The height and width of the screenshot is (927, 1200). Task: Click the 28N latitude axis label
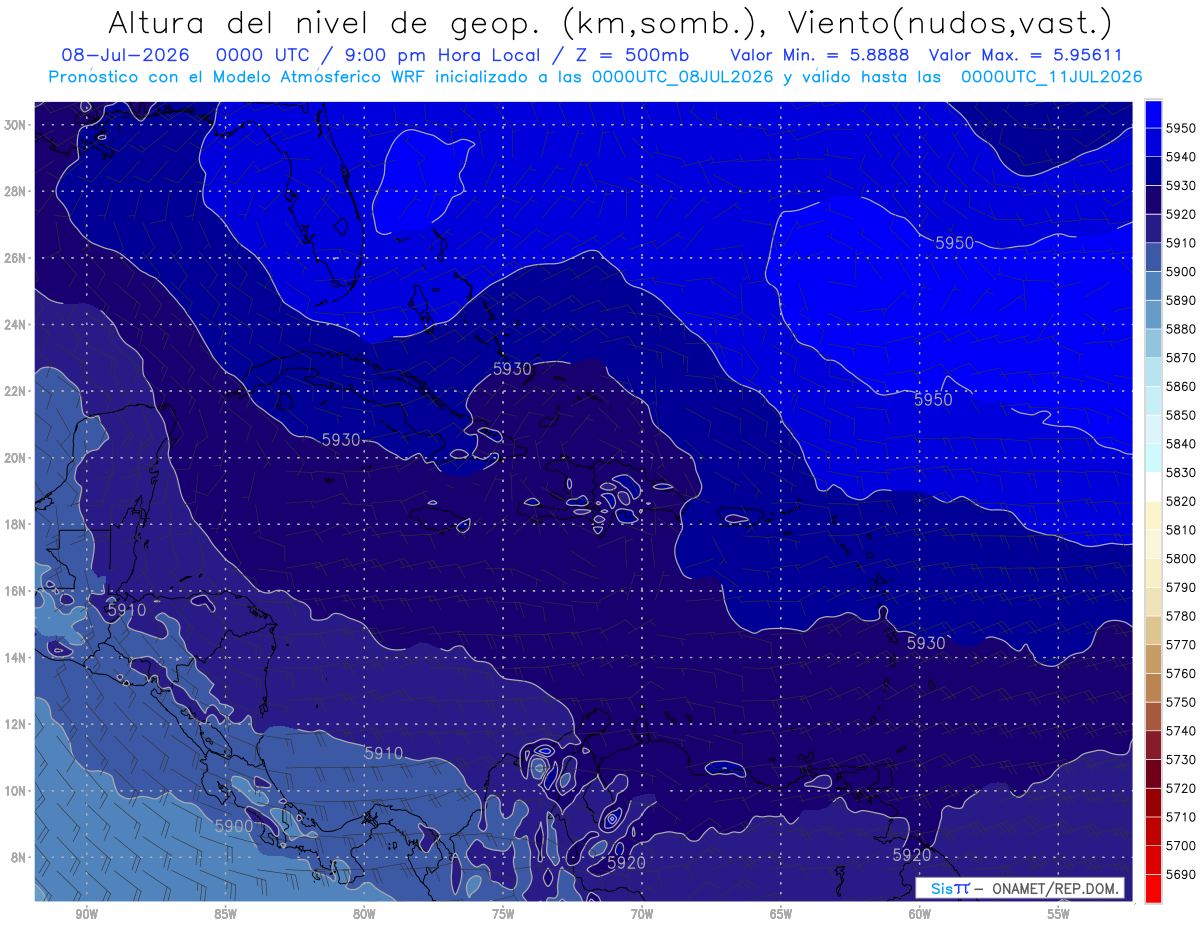pos(16,191)
